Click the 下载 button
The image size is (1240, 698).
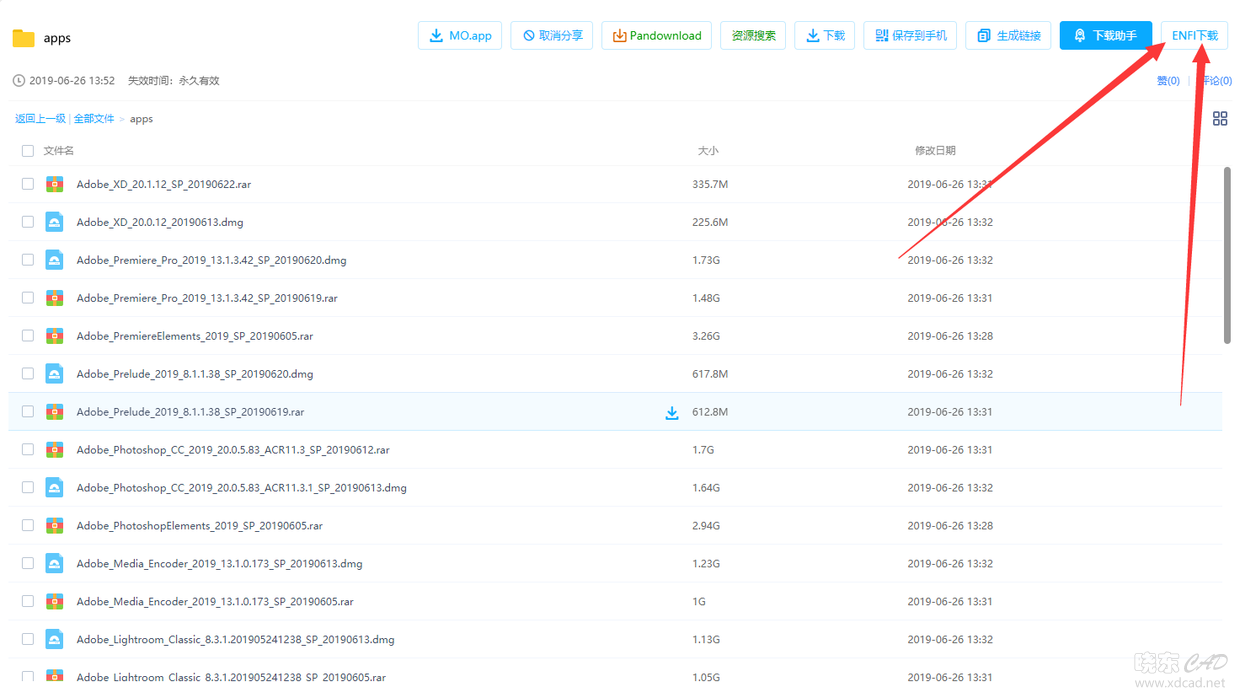[x=825, y=35]
